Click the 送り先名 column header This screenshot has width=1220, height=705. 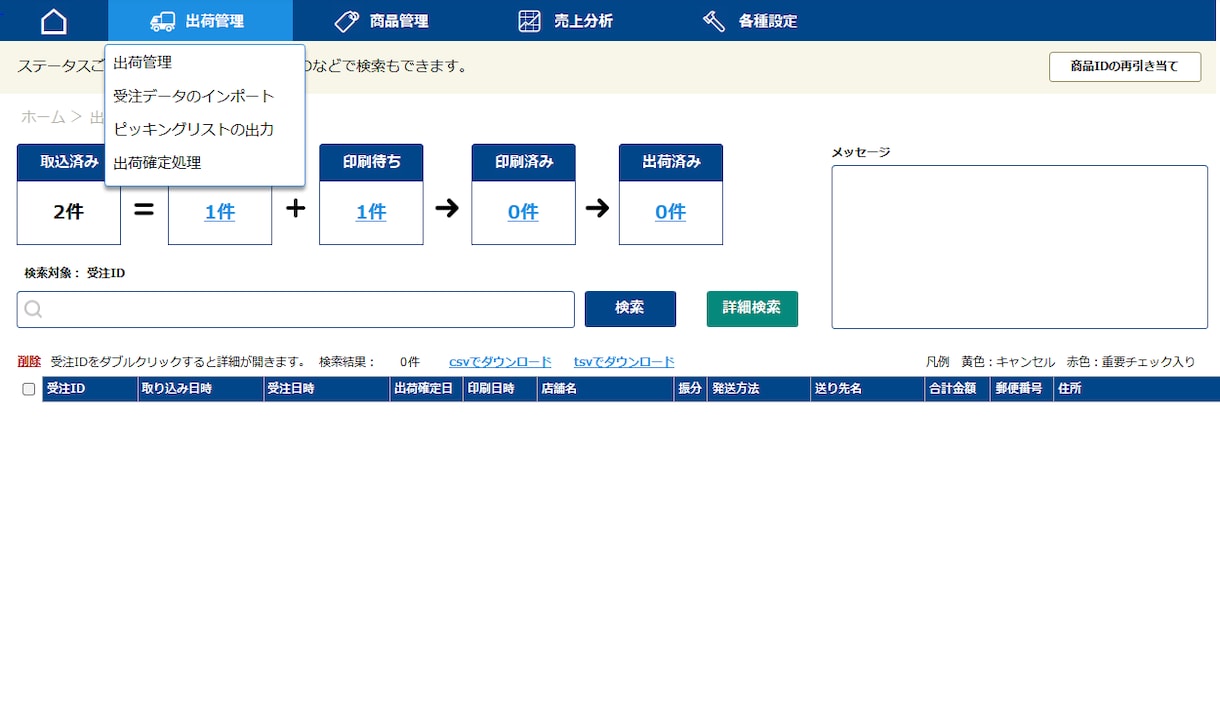(867, 389)
